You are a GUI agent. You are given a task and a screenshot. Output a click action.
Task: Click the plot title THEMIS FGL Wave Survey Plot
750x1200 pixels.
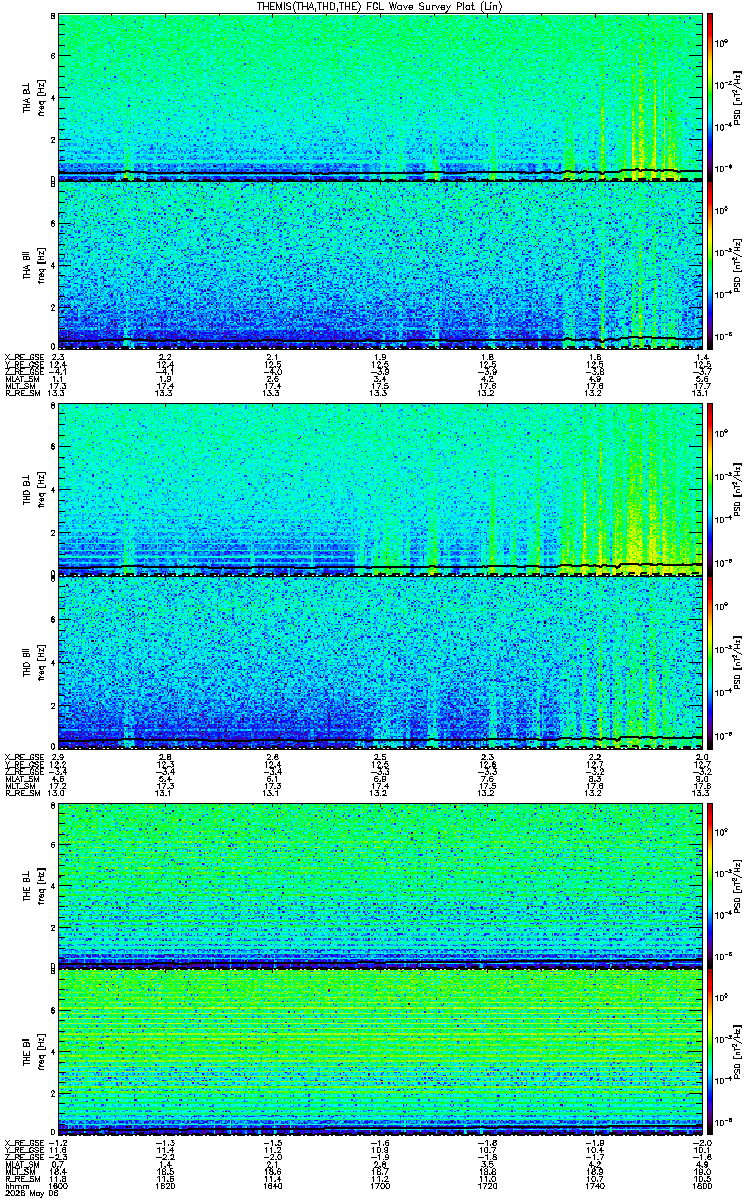click(x=379, y=6)
